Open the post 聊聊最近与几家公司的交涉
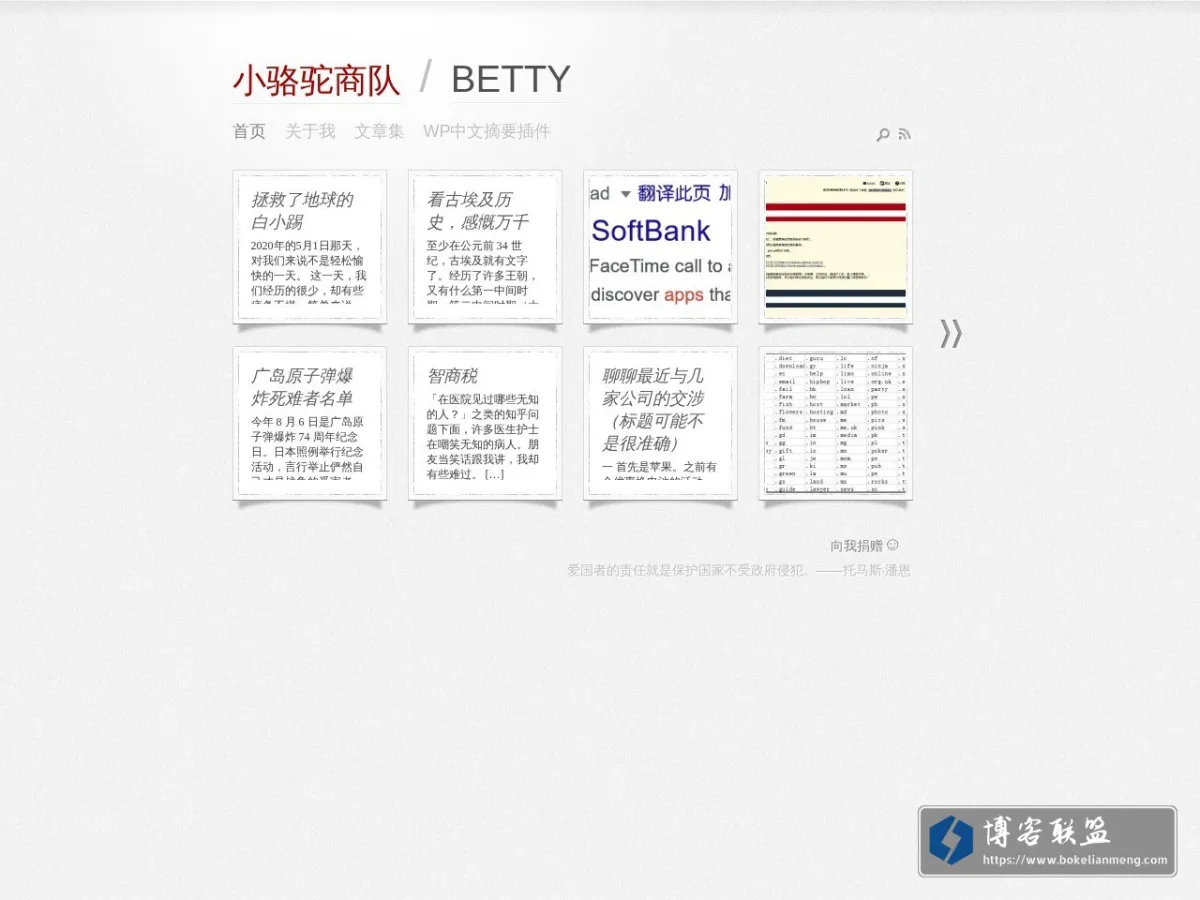Screen dimensions: 1200x900 [x=655, y=410]
